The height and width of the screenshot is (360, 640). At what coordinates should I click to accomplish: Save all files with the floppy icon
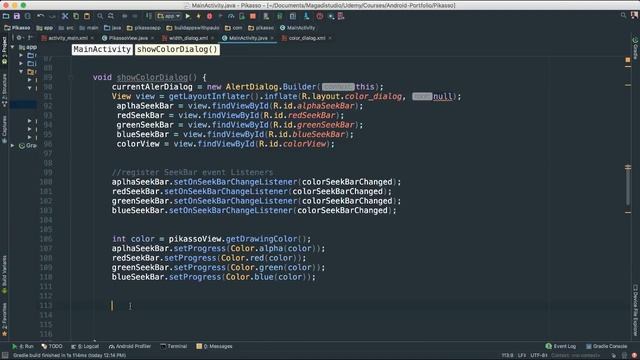[17, 16]
